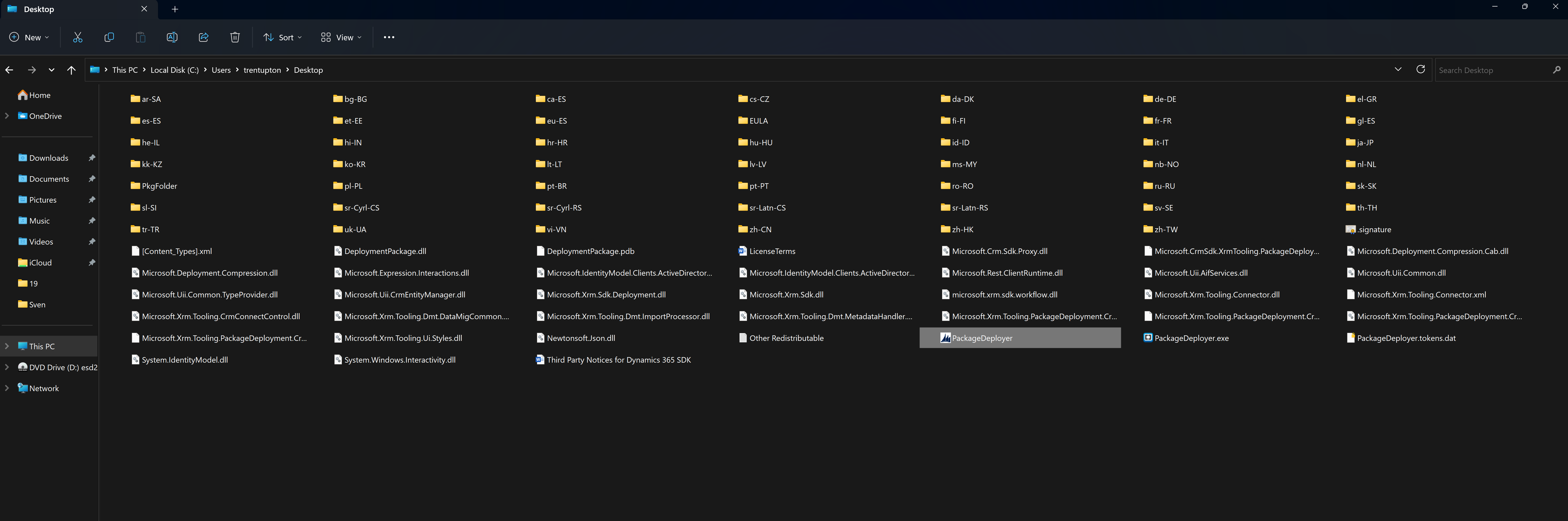The image size is (1568, 521).
Task: Open the See more ellipsis menu
Action: [x=389, y=38]
